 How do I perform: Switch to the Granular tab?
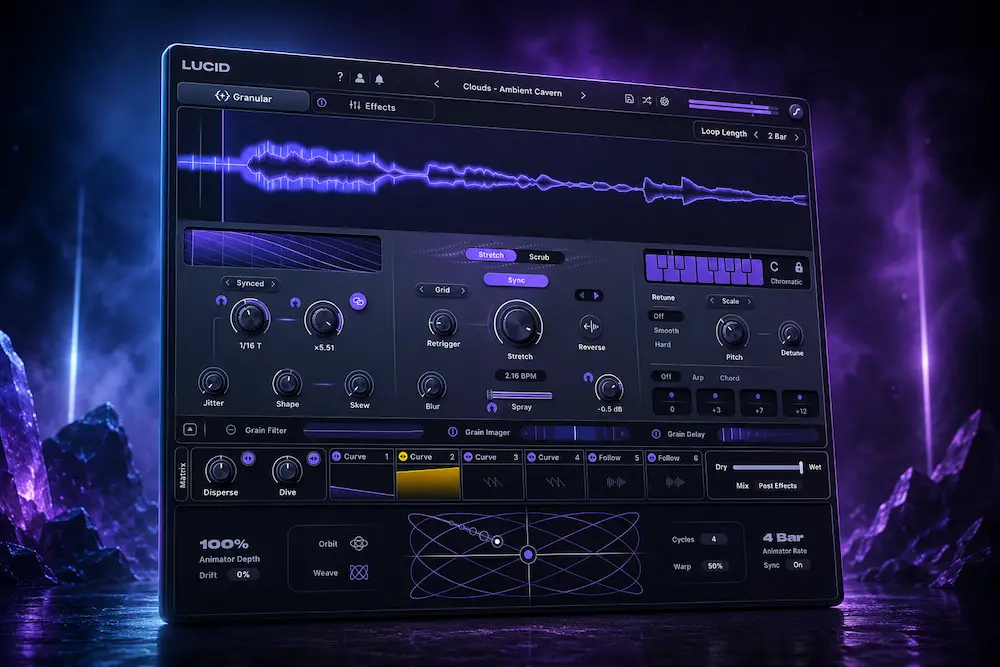(243, 97)
